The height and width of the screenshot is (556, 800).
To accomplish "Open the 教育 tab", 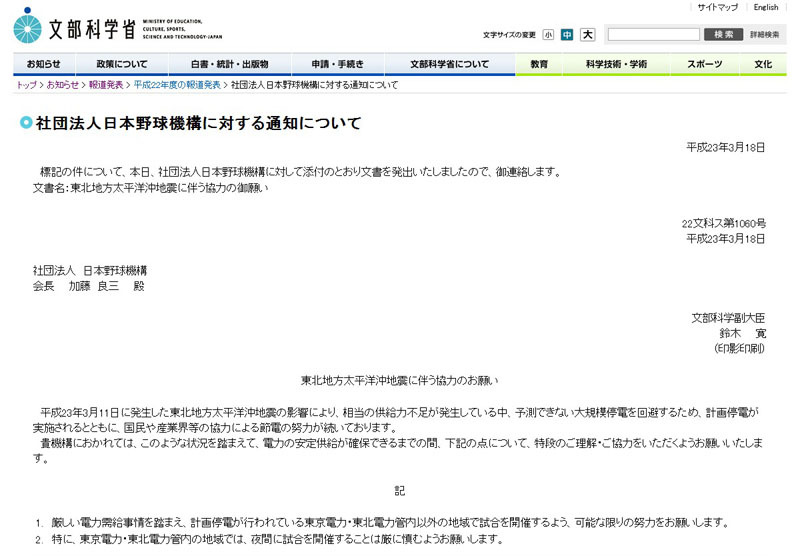I will [x=539, y=64].
